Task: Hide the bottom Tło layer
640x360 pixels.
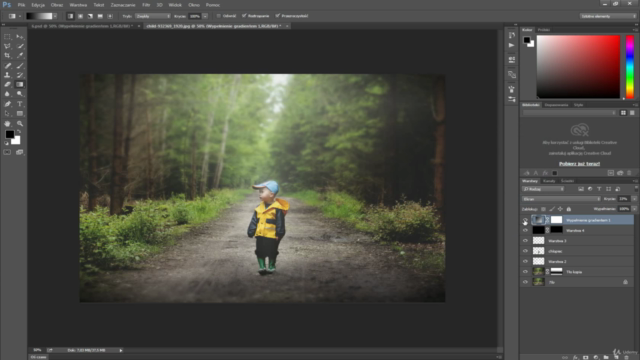Action: pos(525,282)
